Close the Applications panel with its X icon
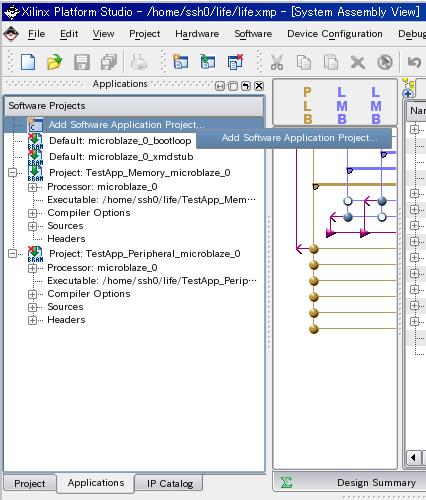 259,86
